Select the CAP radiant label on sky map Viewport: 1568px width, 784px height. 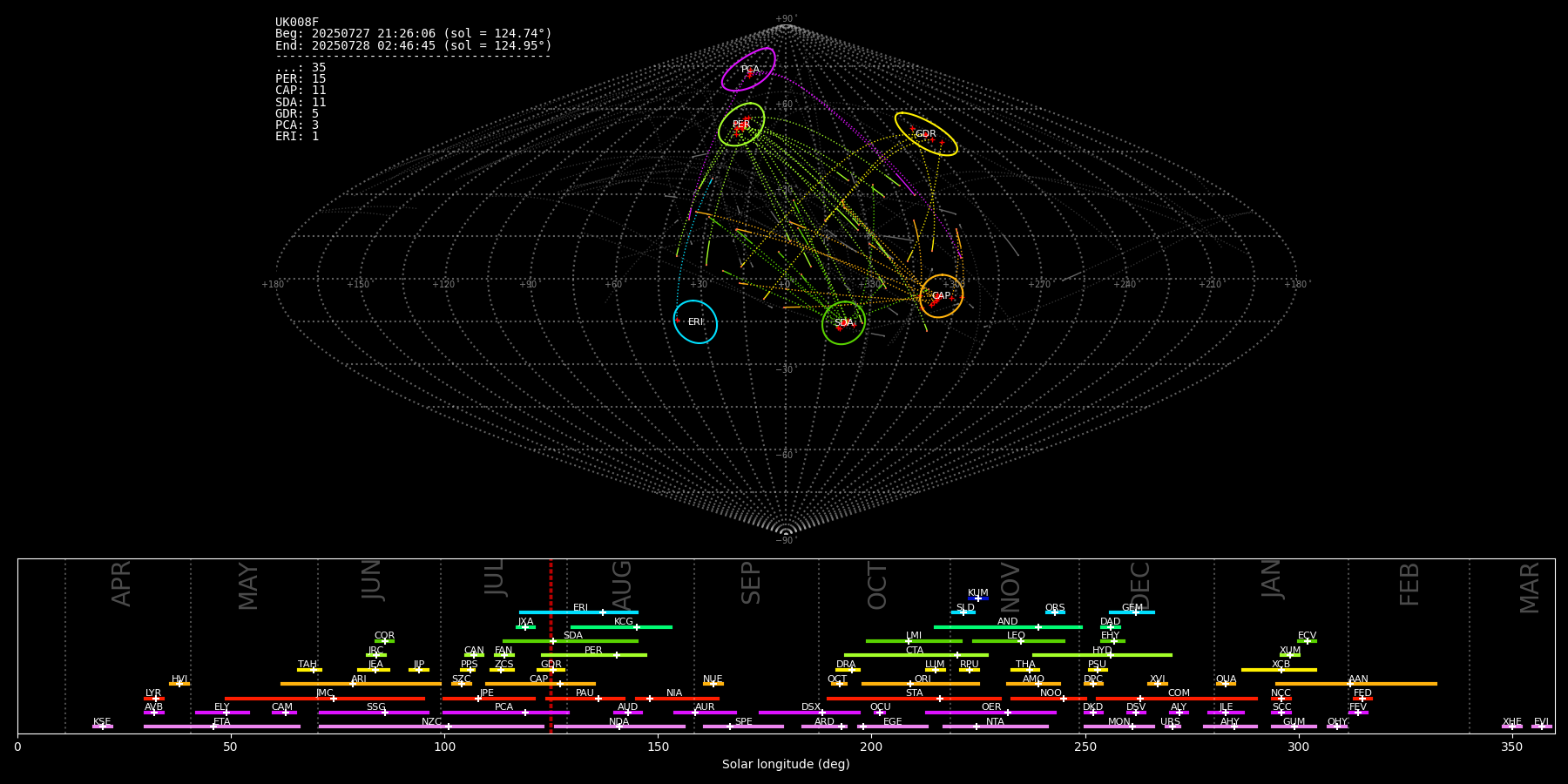[941, 296]
